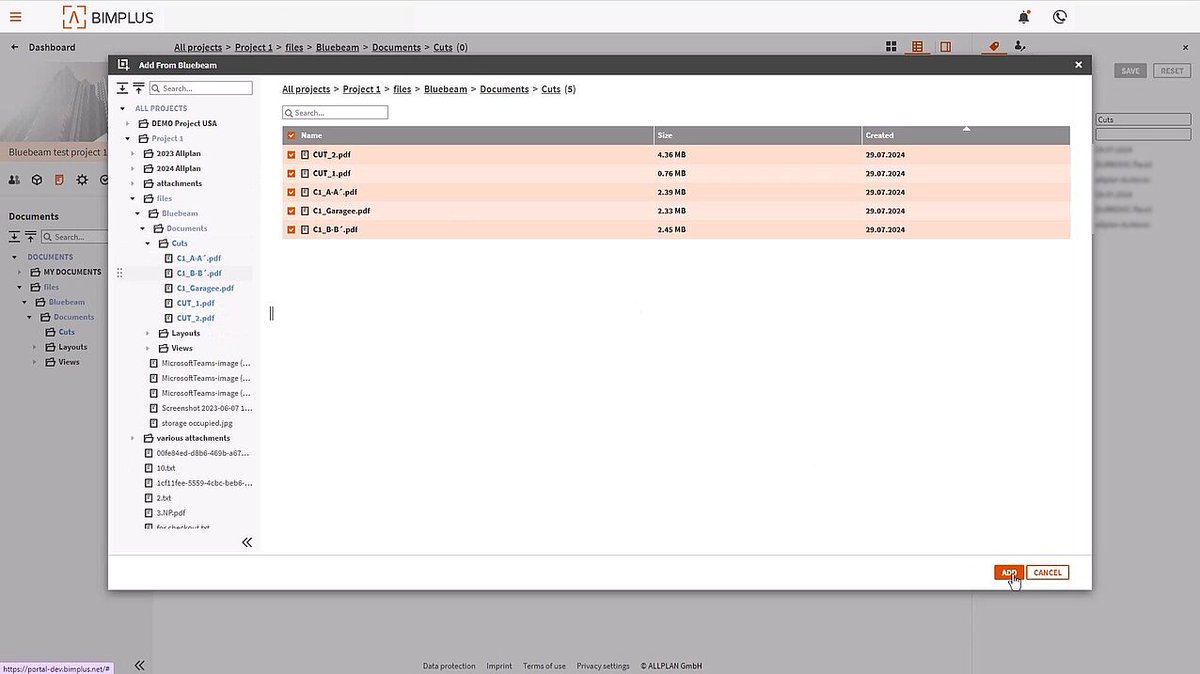The height and width of the screenshot is (674, 1200).
Task: Collapse the dialog's tree sidebar
Action: pos(247,542)
